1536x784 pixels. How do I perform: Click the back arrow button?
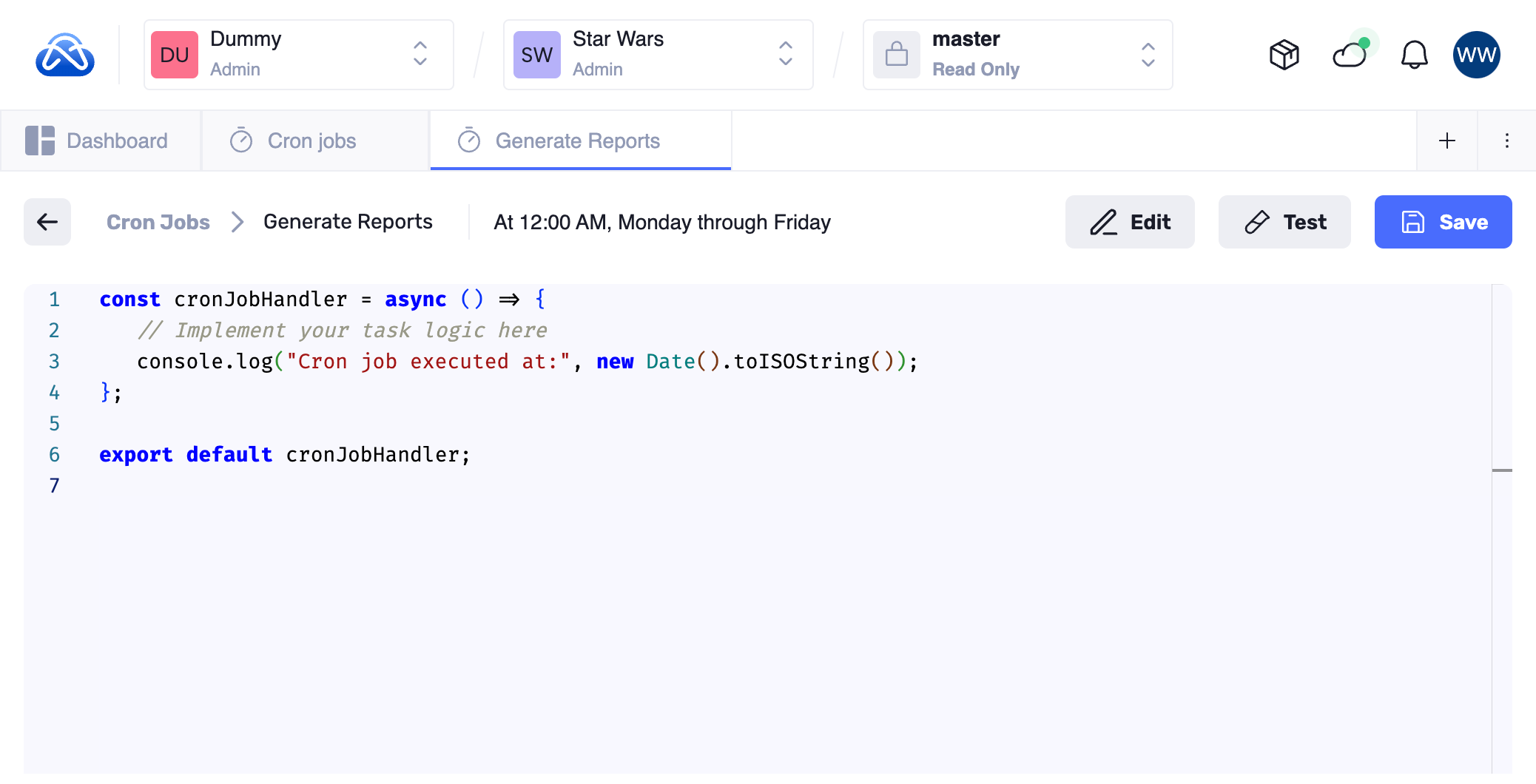[x=47, y=222]
